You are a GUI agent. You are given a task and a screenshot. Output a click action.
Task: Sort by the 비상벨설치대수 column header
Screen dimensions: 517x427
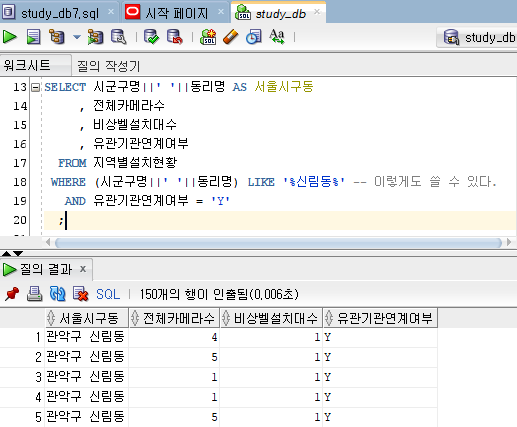click(271, 318)
